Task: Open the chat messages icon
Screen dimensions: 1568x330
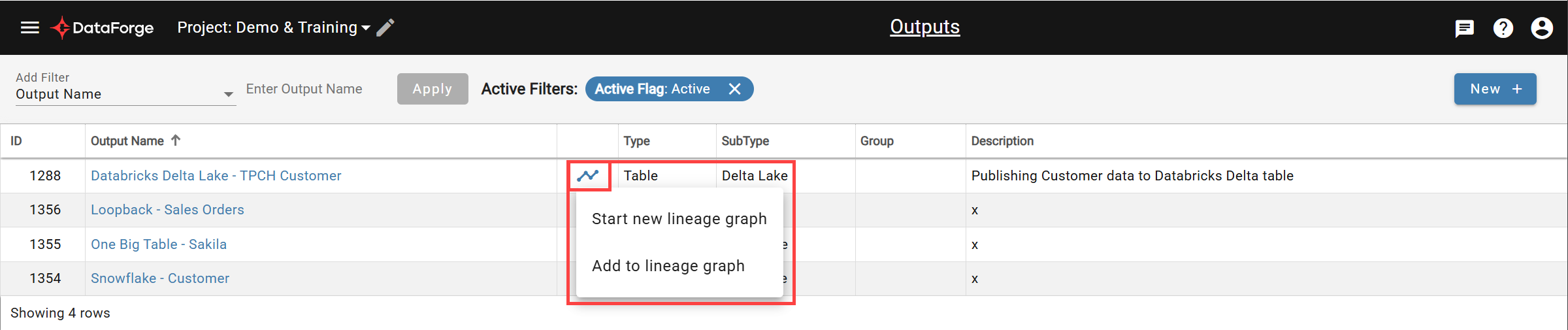Action: (1464, 28)
